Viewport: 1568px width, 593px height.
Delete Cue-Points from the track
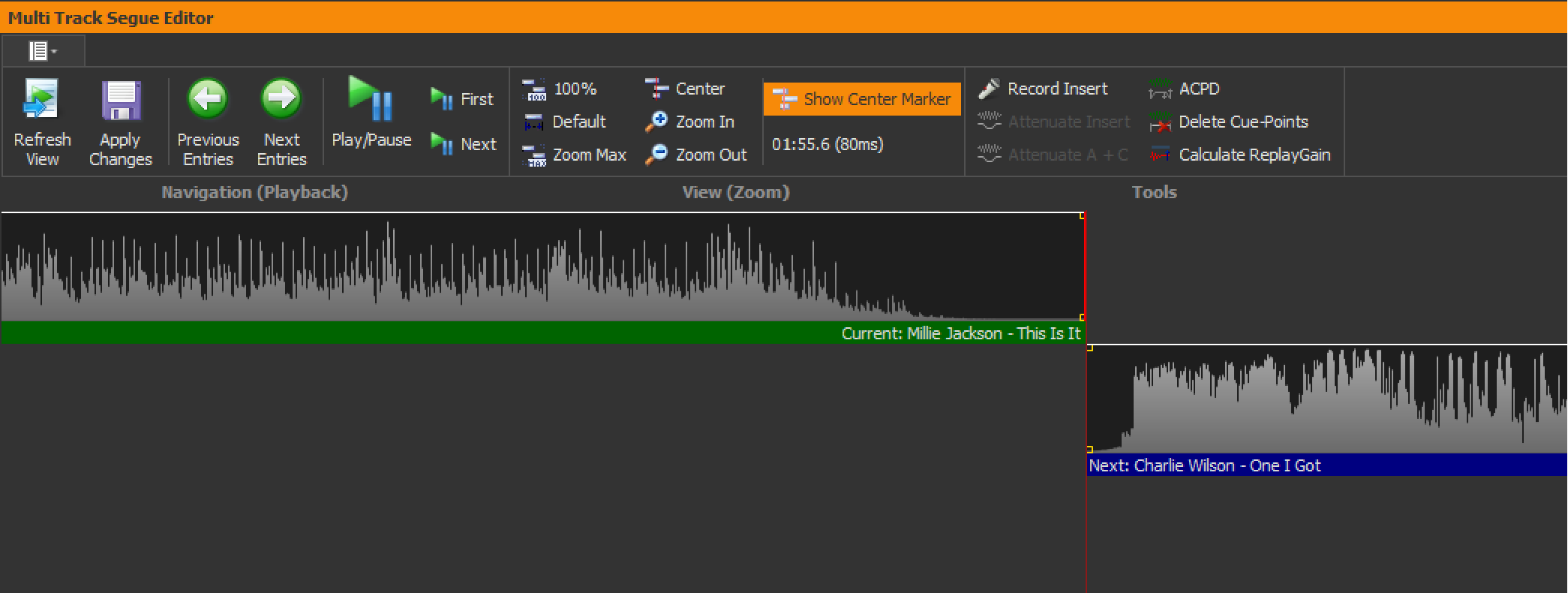(x=1228, y=122)
